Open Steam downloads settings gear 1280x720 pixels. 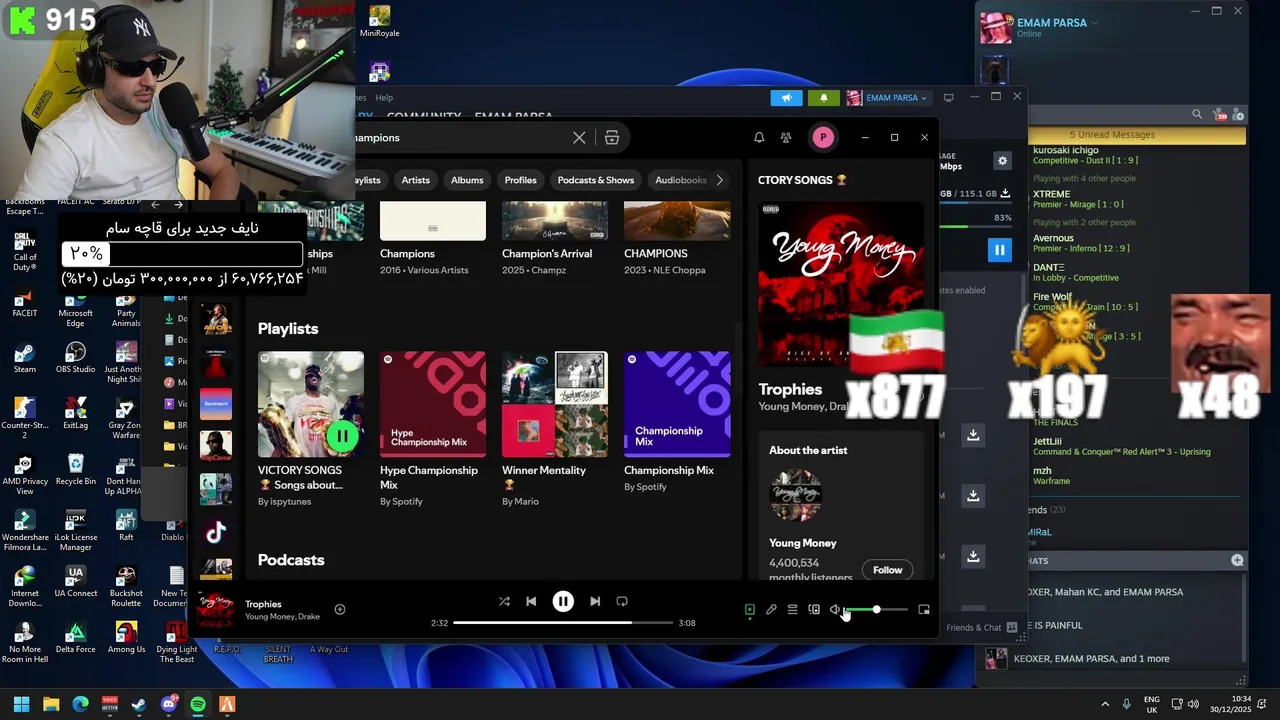(1002, 160)
